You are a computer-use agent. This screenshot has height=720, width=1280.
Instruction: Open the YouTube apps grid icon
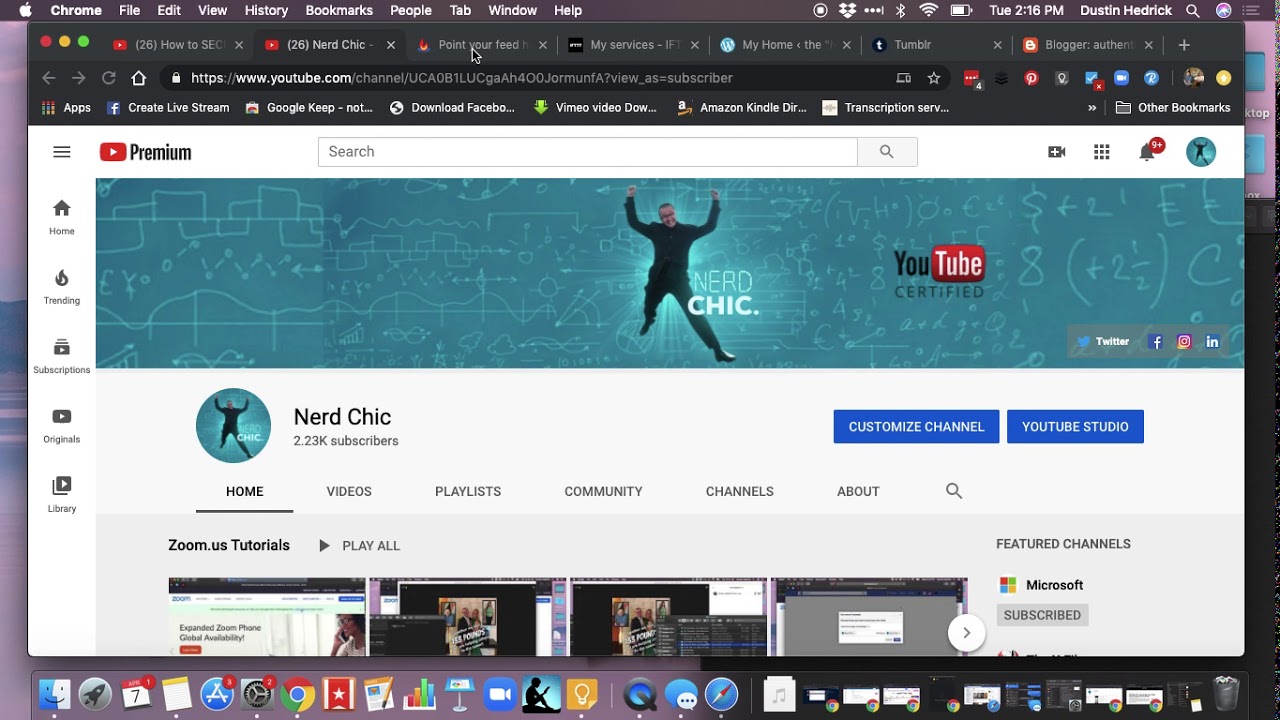click(1102, 152)
